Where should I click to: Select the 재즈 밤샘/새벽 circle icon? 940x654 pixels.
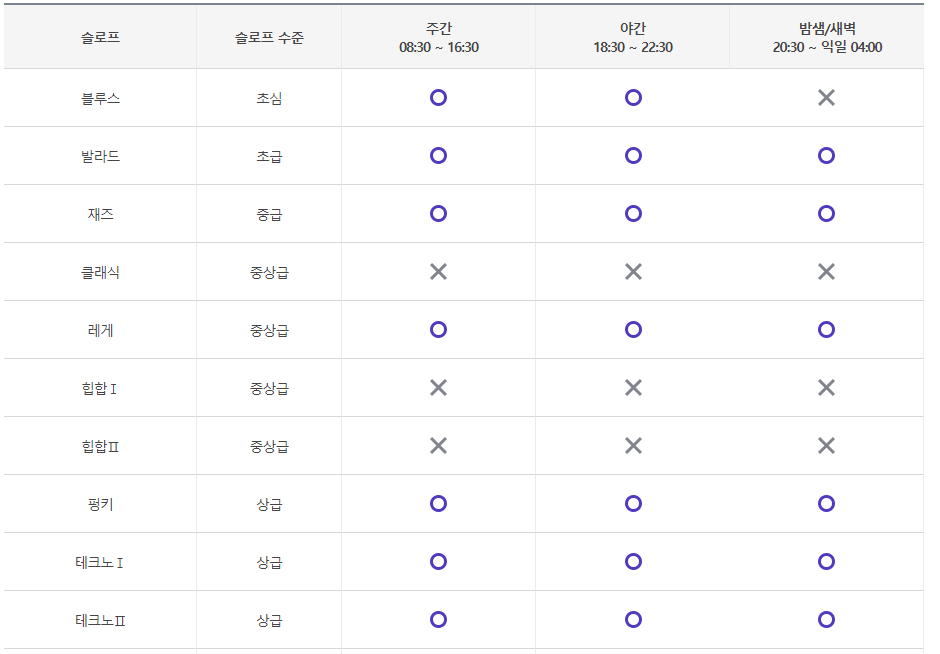(826, 214)
